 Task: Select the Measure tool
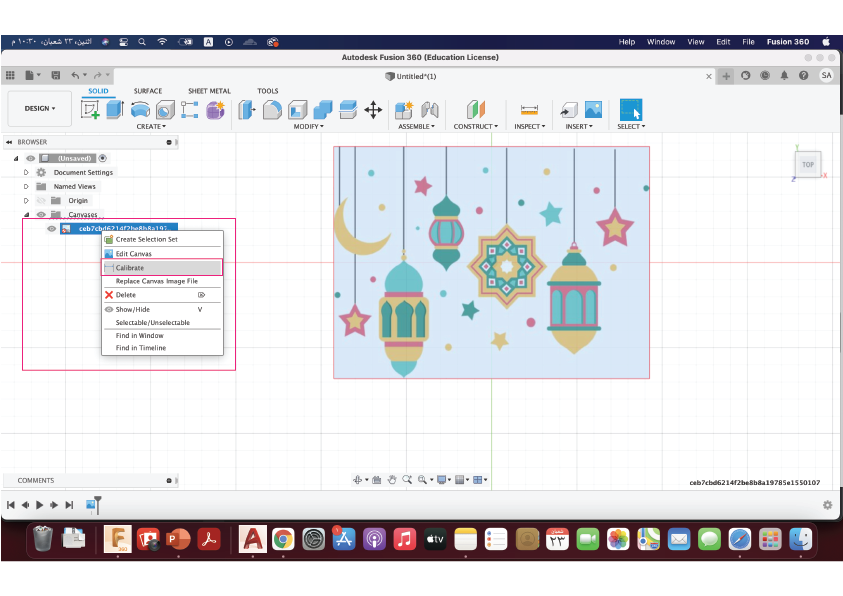click(x=529, y=110)
